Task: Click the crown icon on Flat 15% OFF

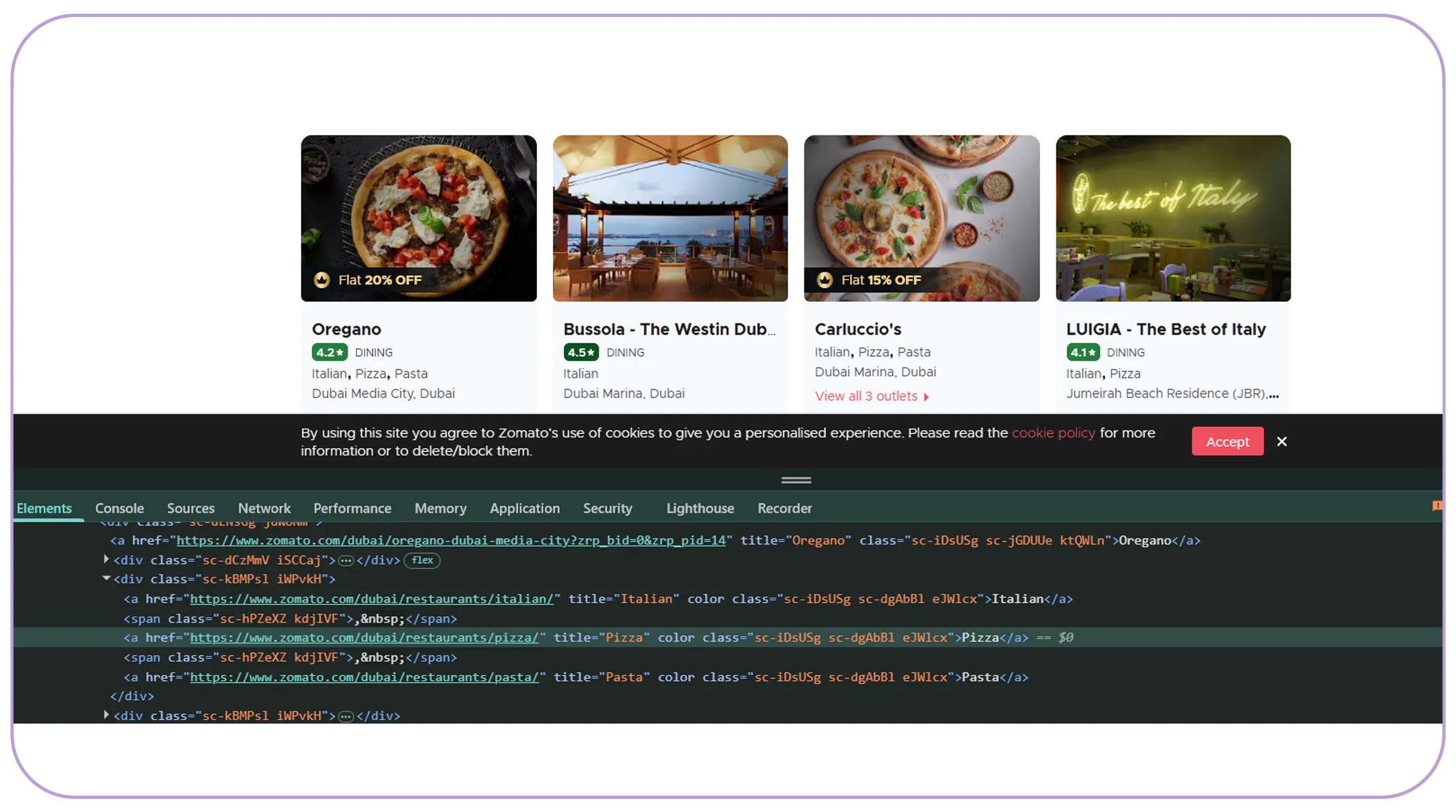Action: point(825,280)
